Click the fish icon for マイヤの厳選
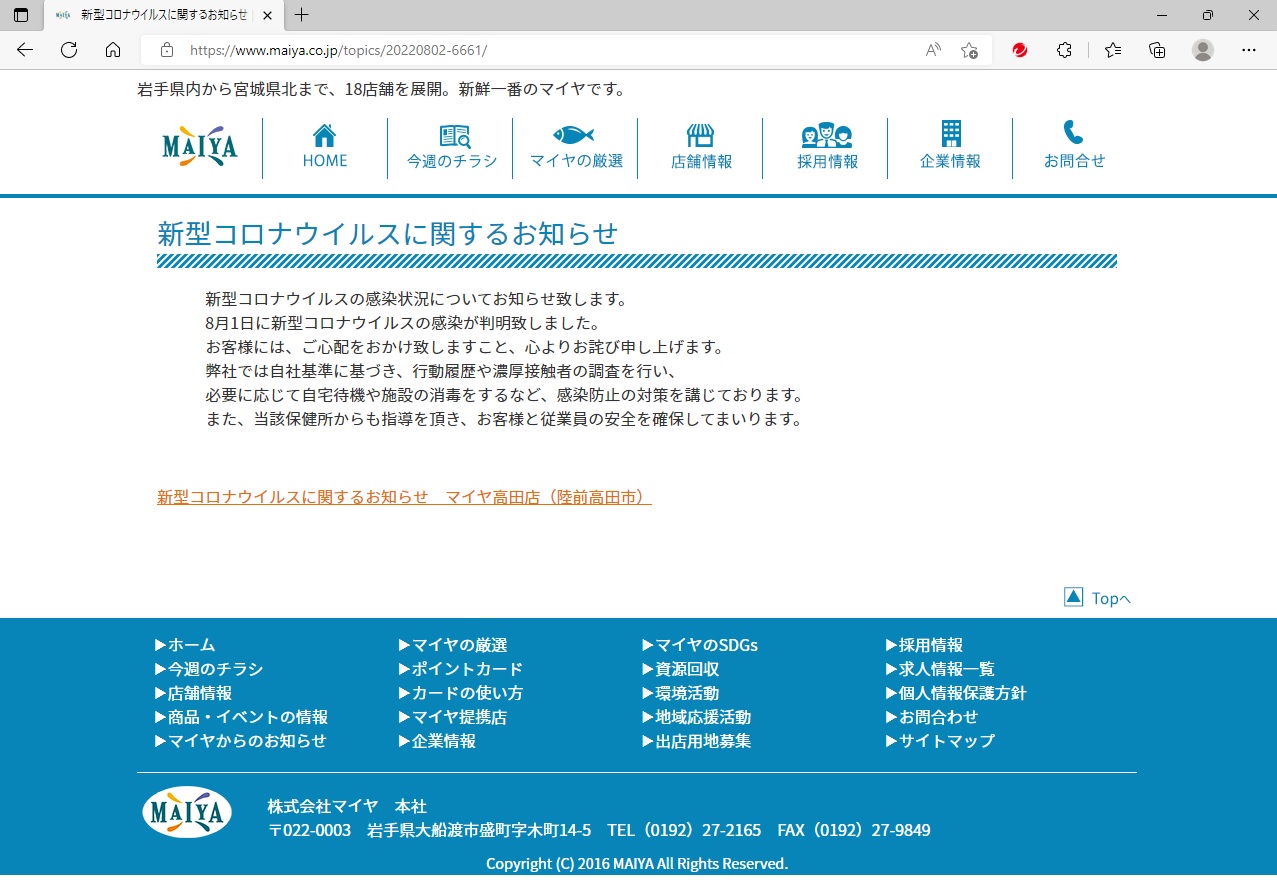Screen dimensions: 1277x889 (574, 135)
